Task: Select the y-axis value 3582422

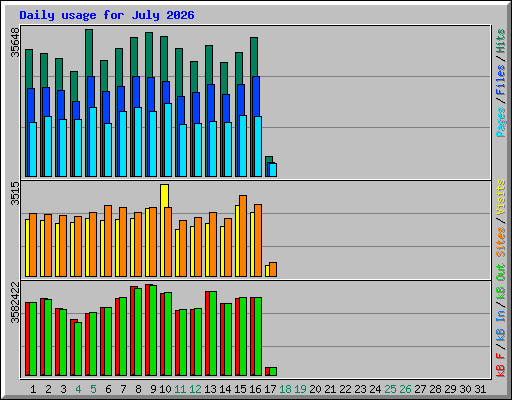Action: [x=15, y=302]
